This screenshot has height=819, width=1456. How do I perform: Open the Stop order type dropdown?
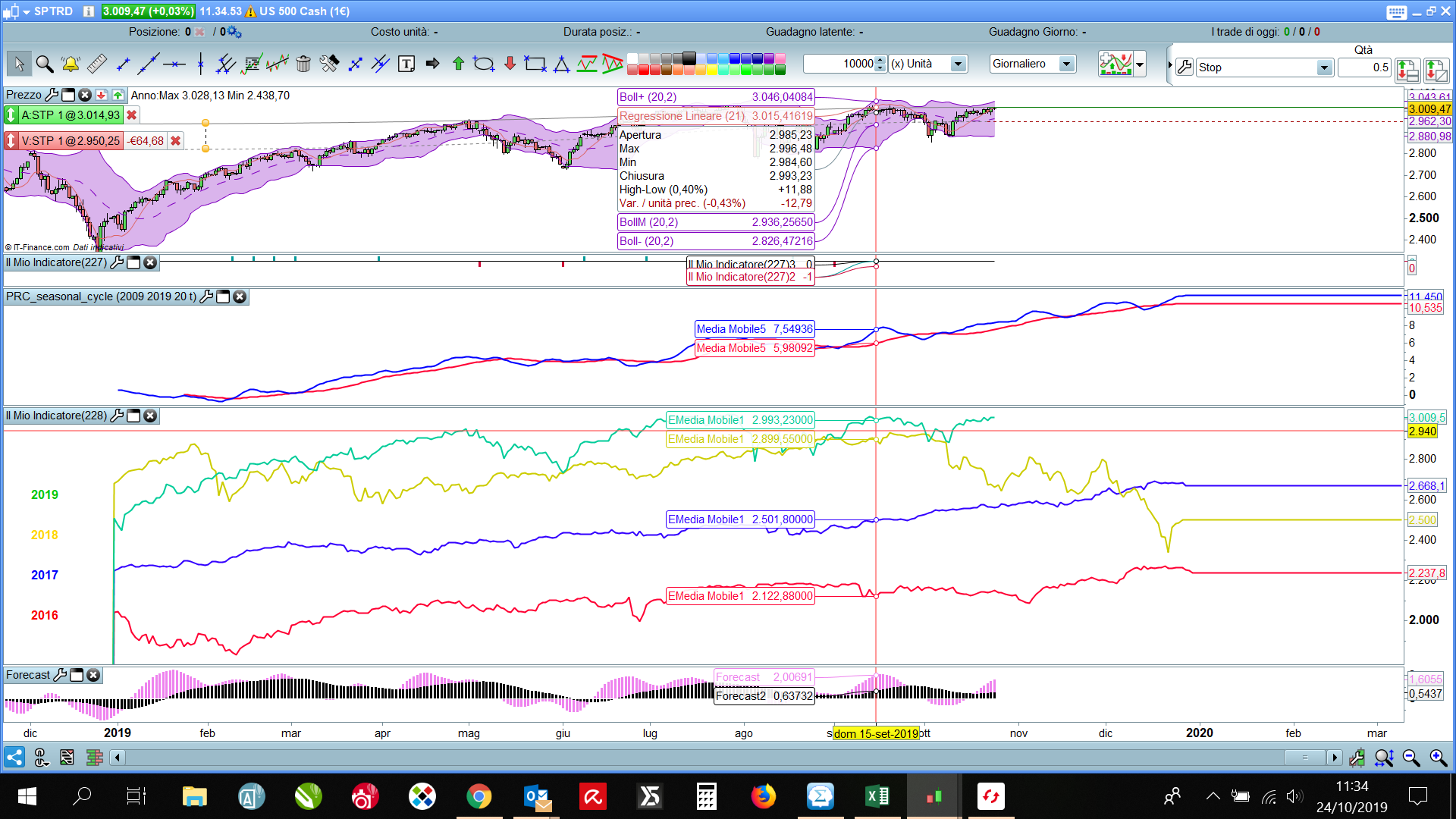(1324, 67)
